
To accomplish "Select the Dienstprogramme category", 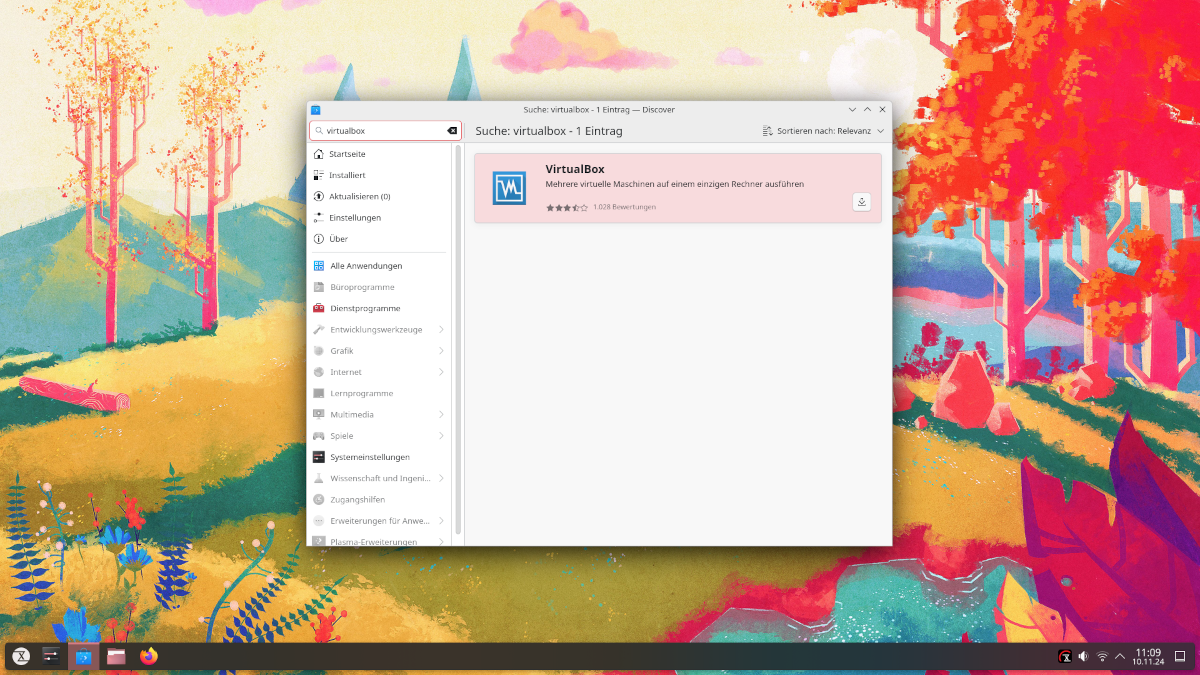I will click(x=380, y=308).
